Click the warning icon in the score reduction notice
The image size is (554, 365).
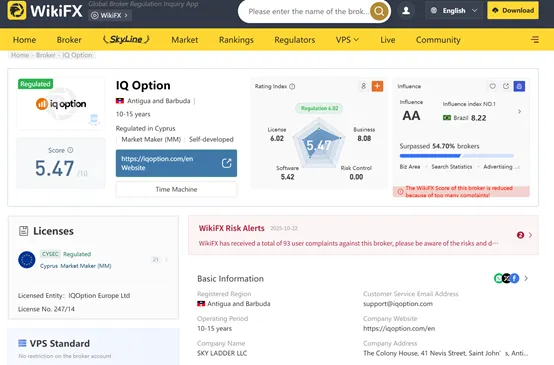click(400, 192)
